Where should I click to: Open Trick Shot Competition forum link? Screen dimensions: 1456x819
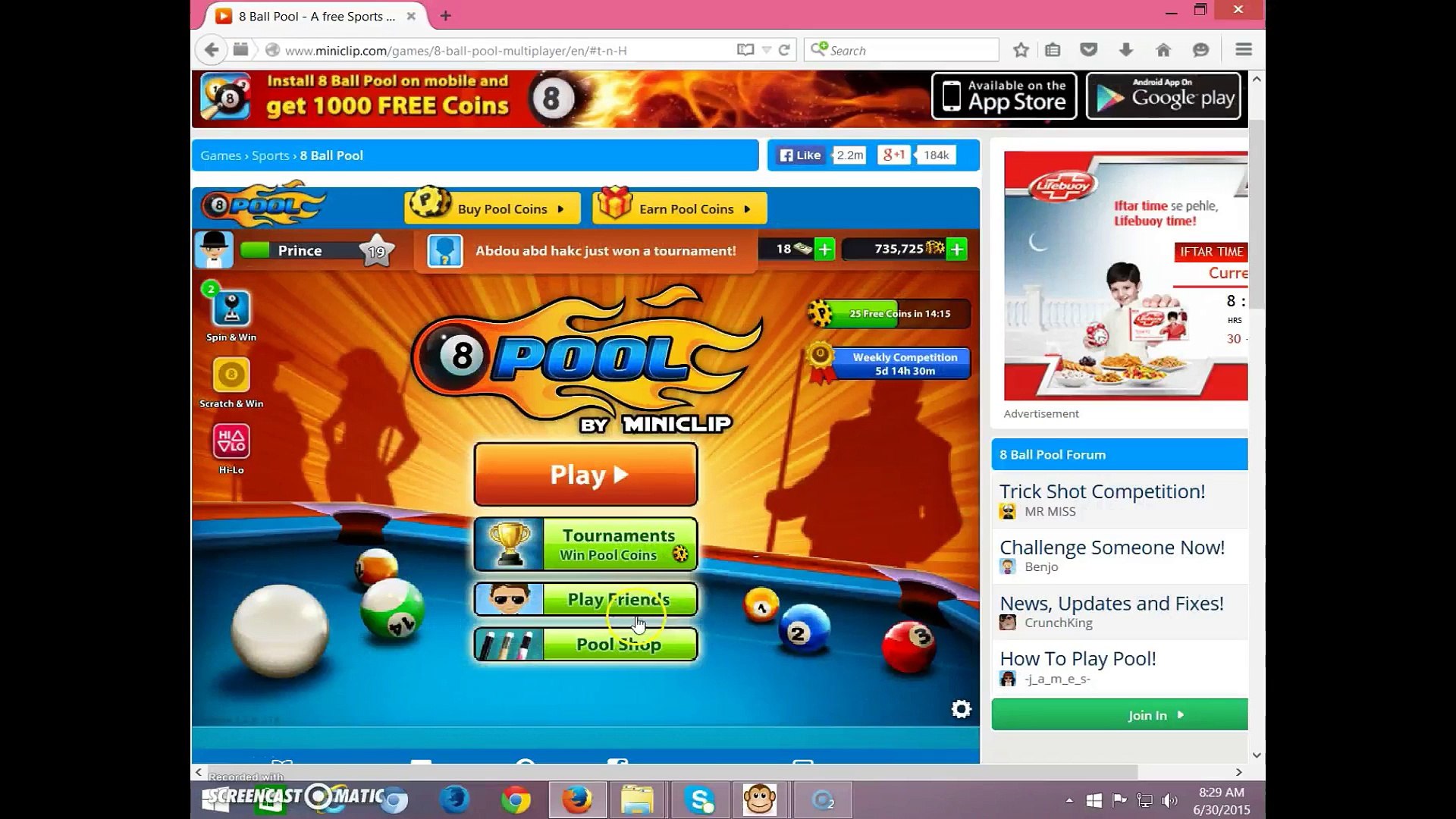click(1102, 491)
